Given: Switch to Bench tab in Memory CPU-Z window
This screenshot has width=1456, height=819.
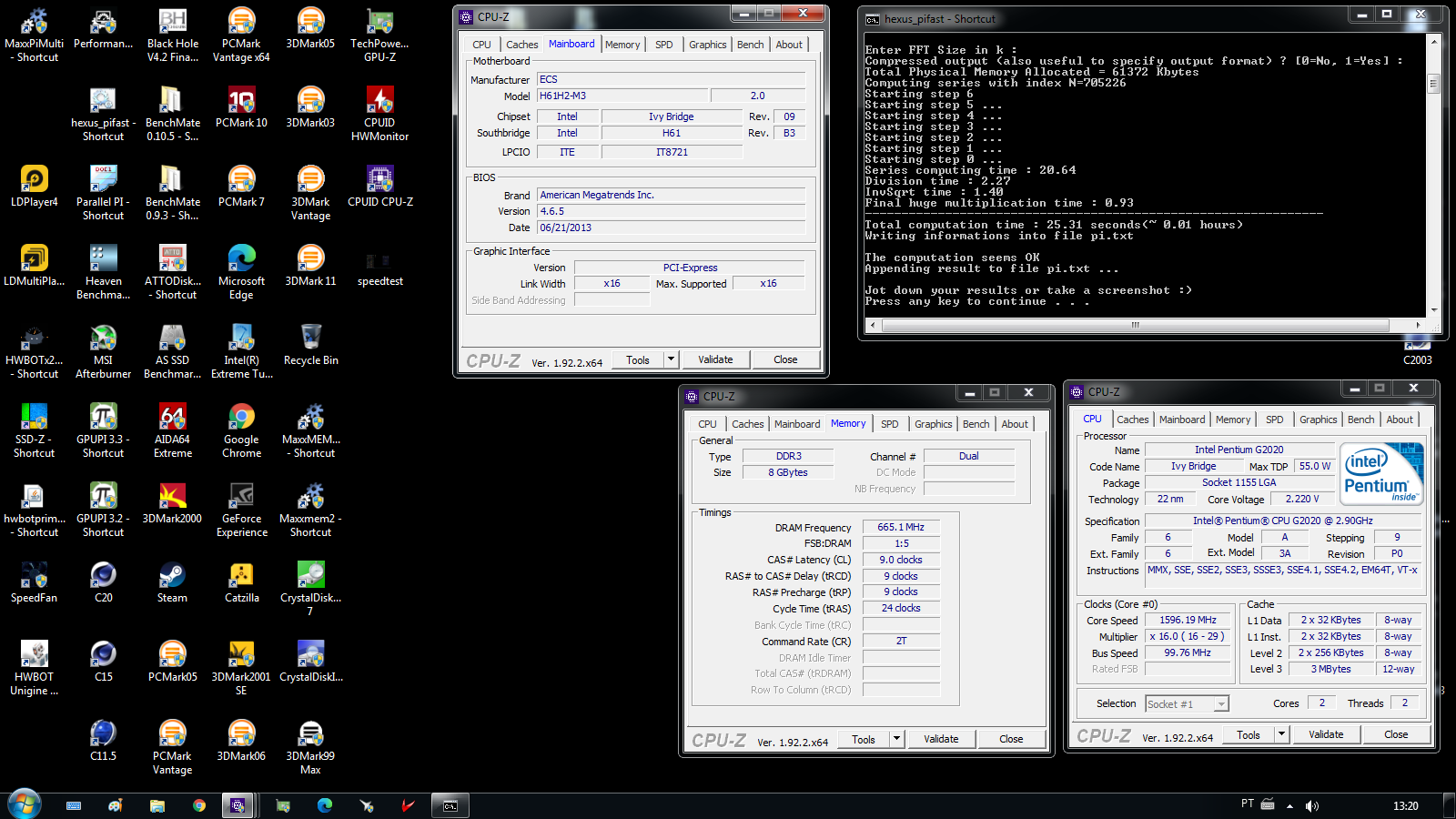Looking at the screenshot, I should pyautogui.click(x=976, y=424).
